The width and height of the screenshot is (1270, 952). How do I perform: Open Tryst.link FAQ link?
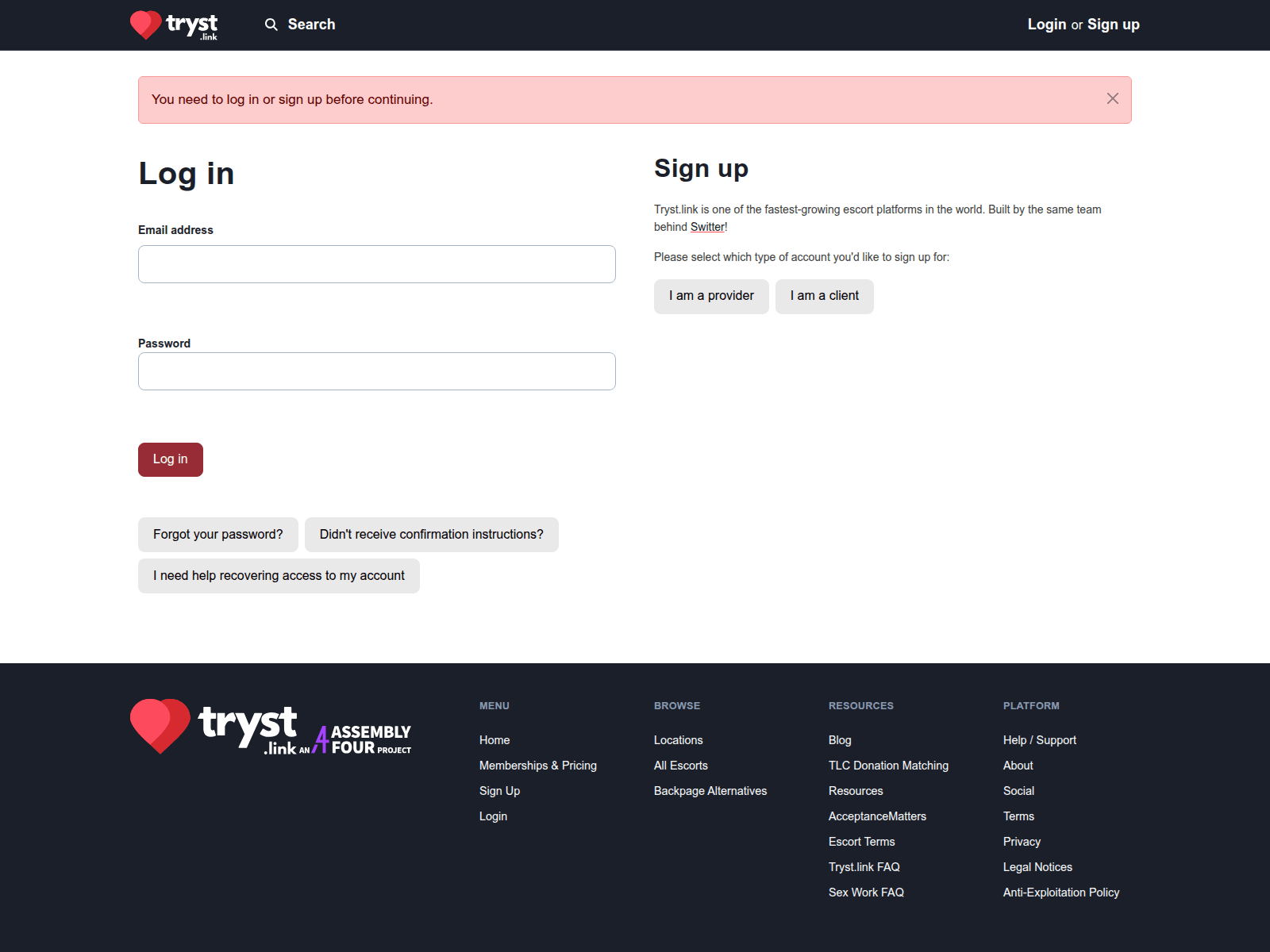point(864,867)
